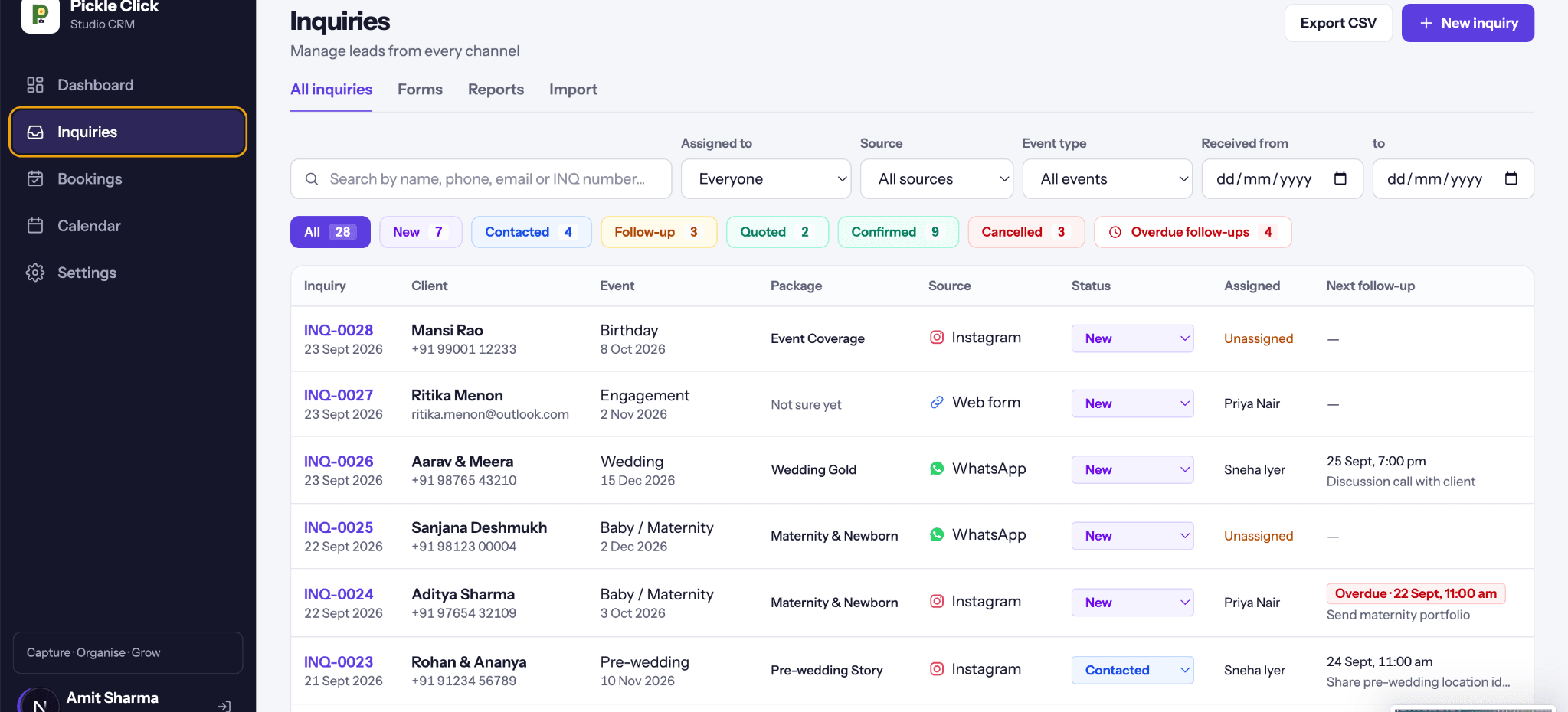Open Contacted status dropdown for INQ-0023
This screenshot has width=1568, height=712.
coord(1132,670)
